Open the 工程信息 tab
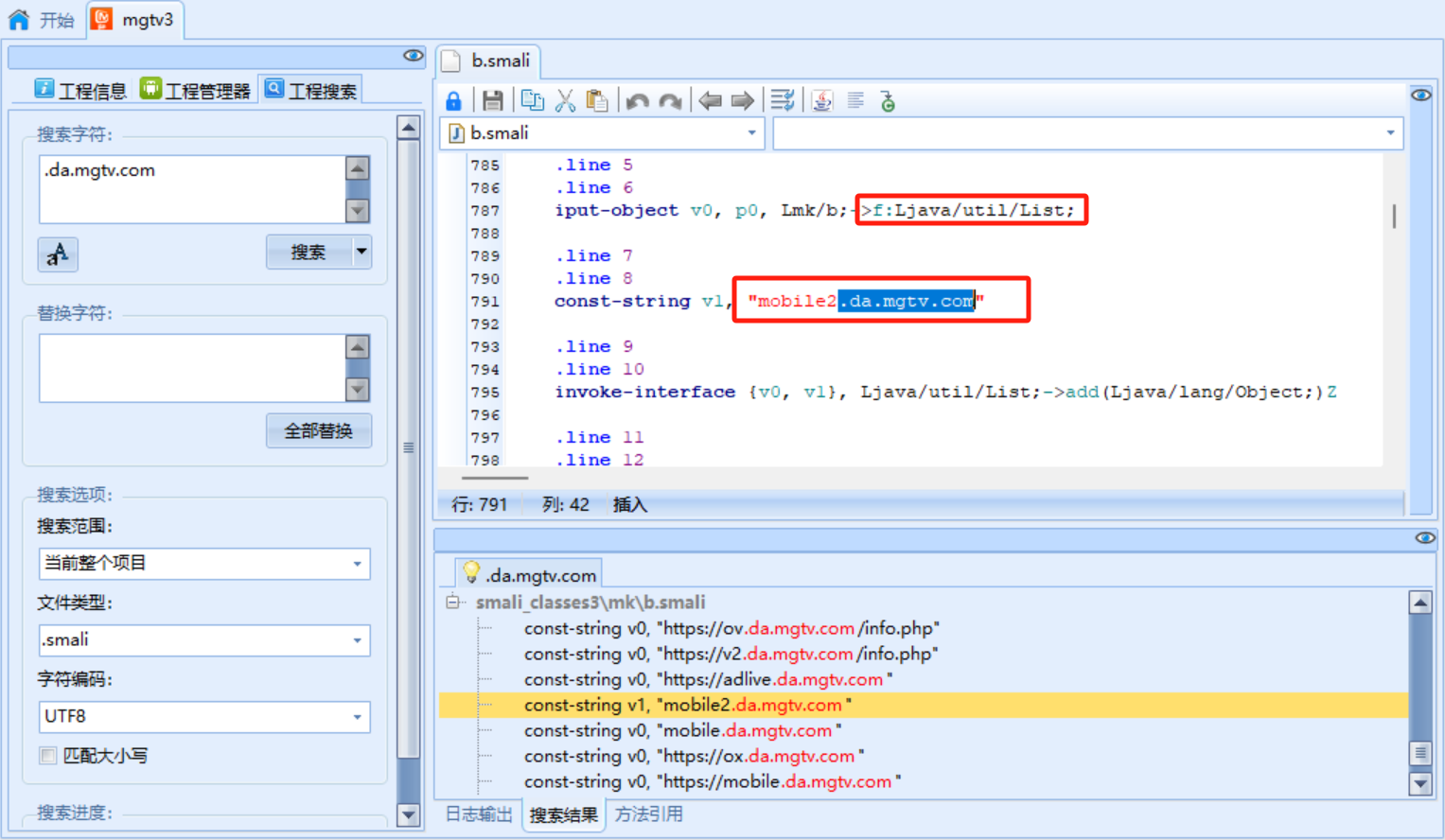Image resolution: width=1445 pixels, height=840 pixels. tap(80, 90)
